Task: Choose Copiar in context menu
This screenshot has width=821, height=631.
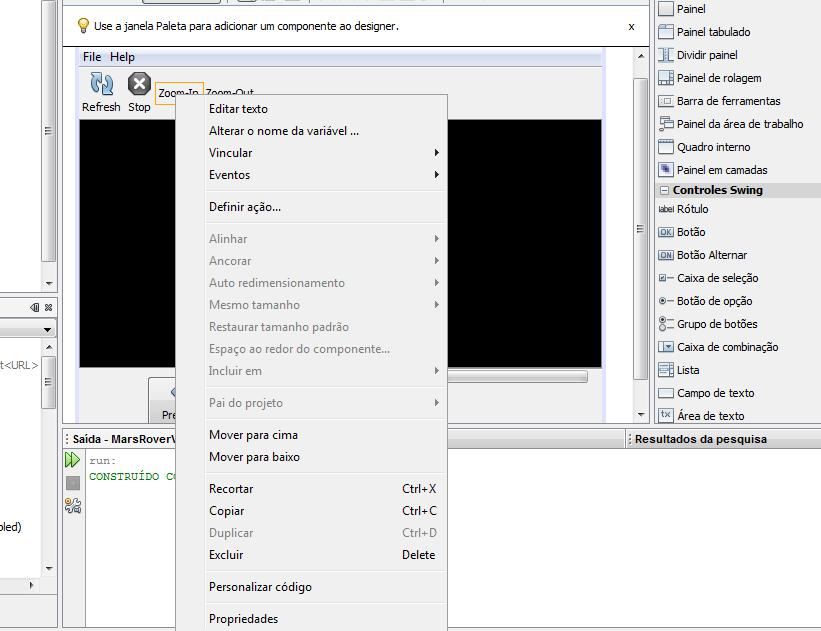Action: (324, 511)
